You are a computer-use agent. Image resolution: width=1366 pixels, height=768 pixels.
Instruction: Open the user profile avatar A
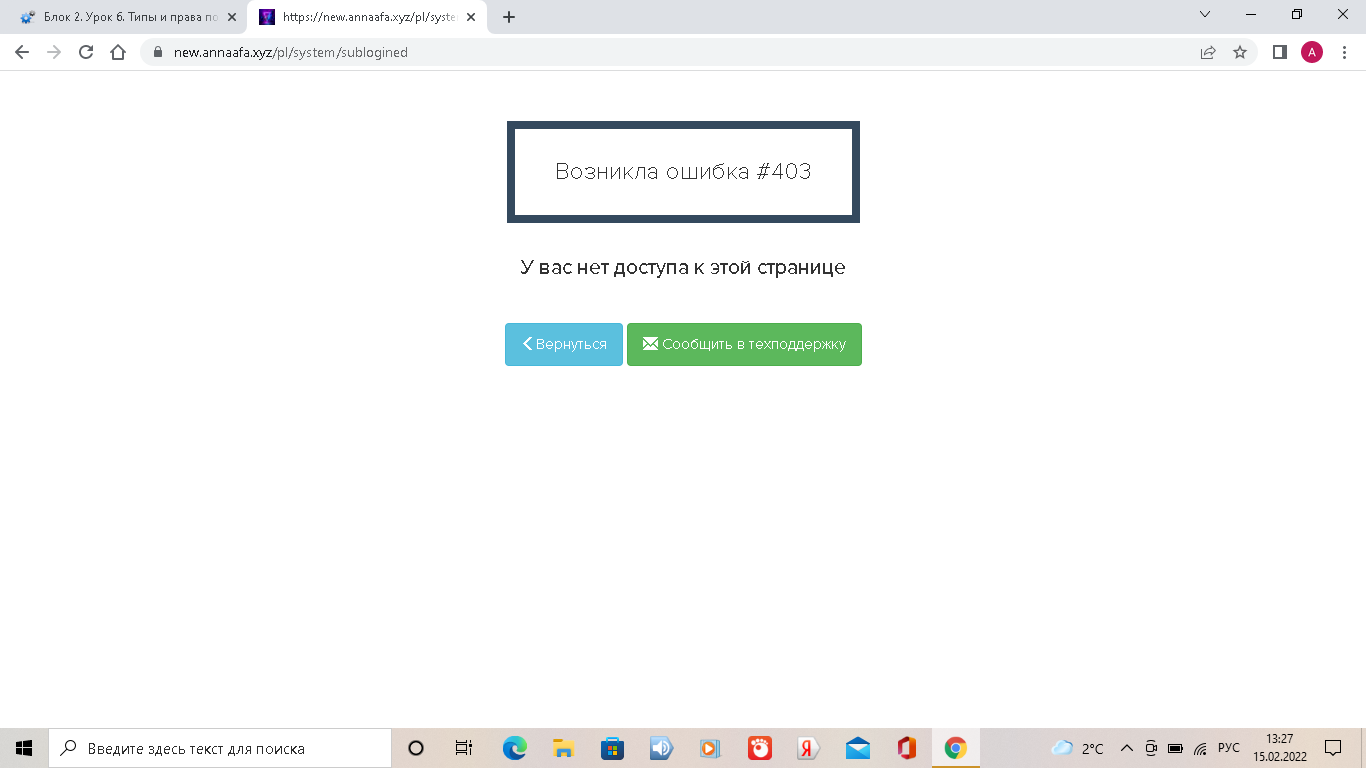point(1311,52)
